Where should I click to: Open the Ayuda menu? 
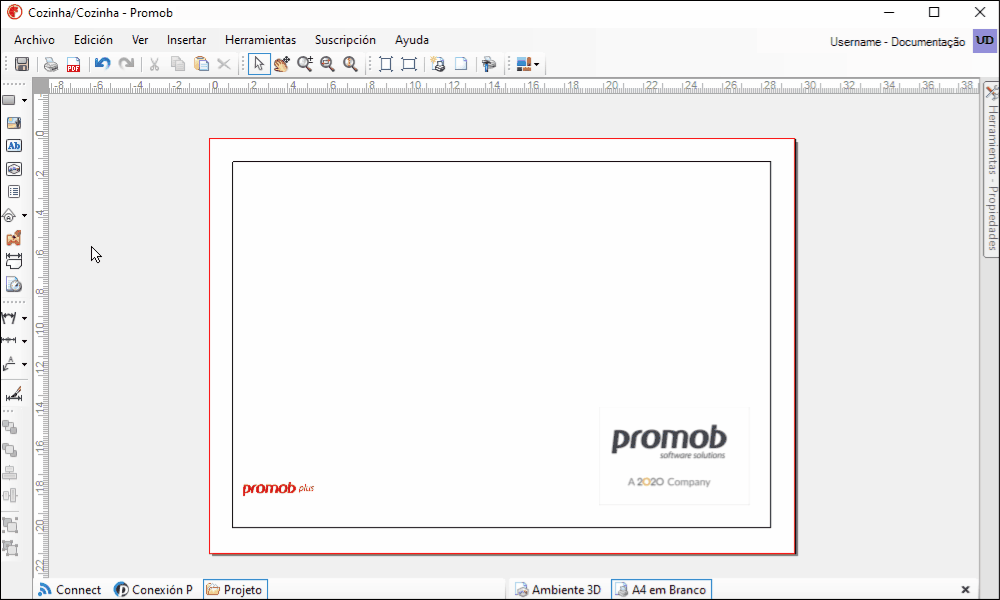tap(411, 40)
